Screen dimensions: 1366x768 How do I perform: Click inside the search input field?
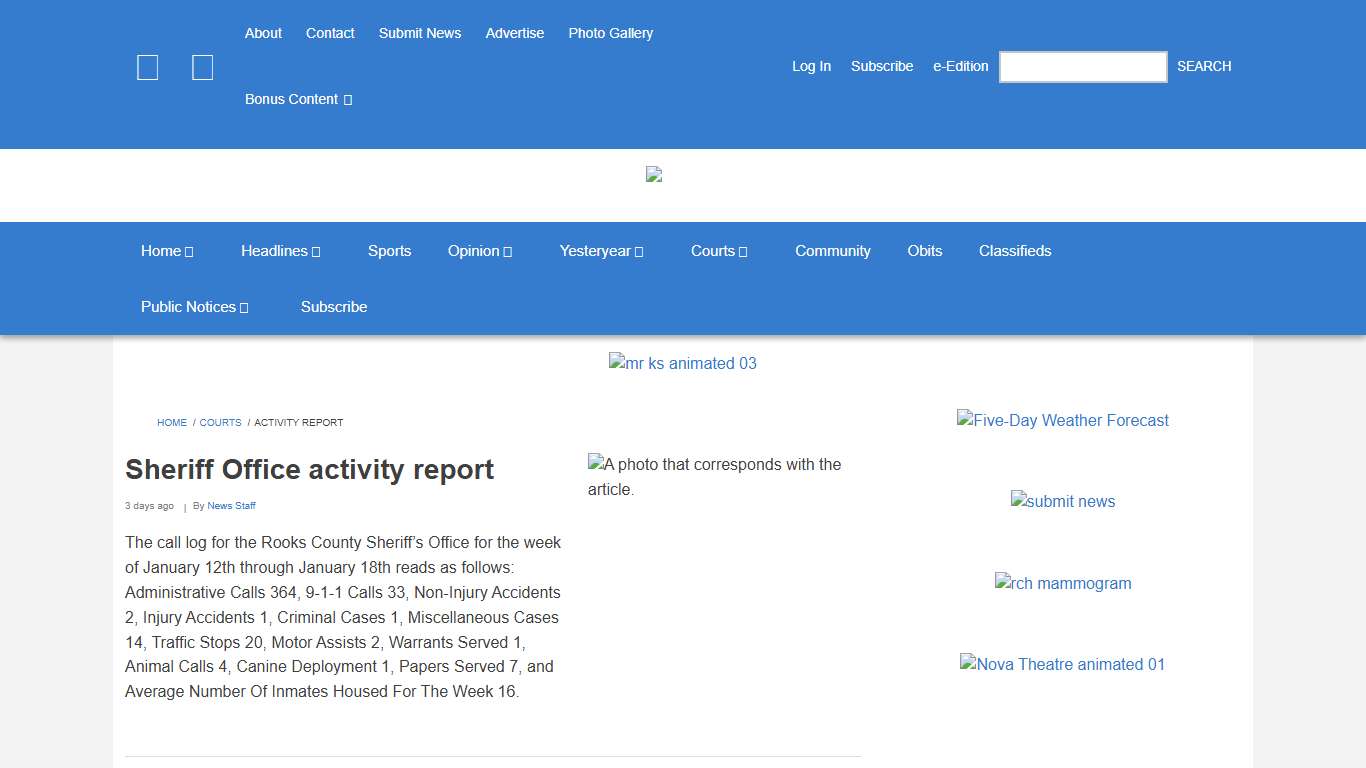[x=1082, y=66]
